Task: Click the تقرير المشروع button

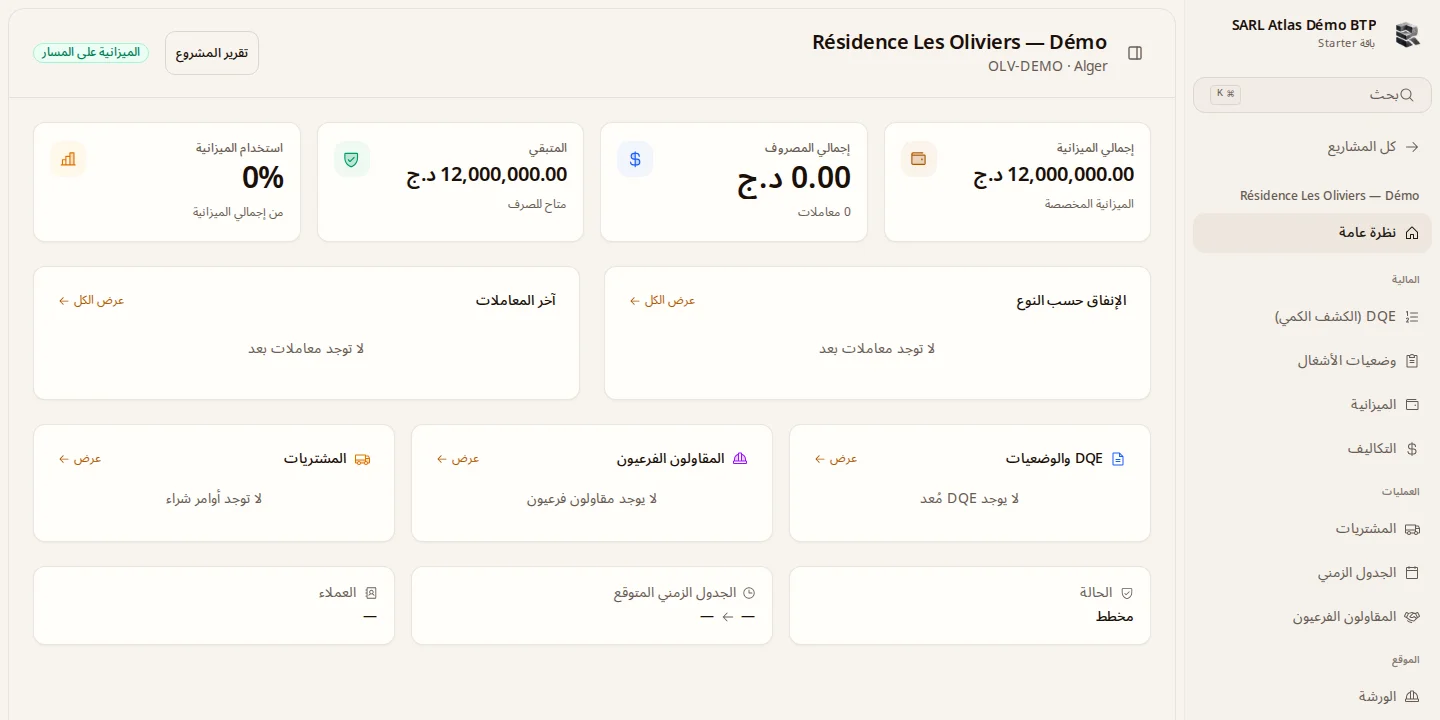Action: tap(212, 53)
